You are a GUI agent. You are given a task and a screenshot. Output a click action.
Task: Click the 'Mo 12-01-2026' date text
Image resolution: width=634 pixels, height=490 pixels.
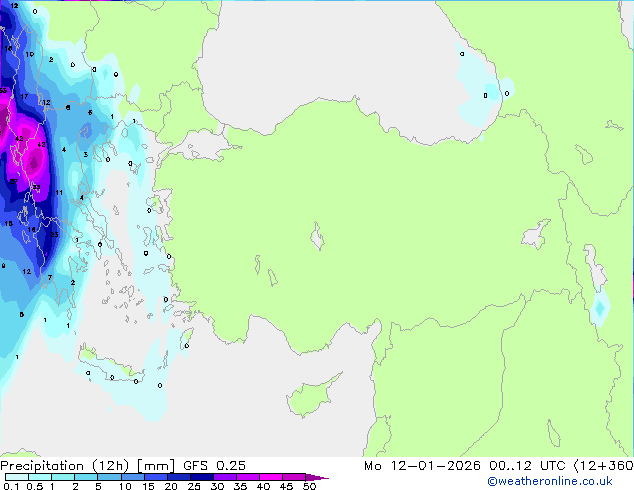click(x=422, y=466)
